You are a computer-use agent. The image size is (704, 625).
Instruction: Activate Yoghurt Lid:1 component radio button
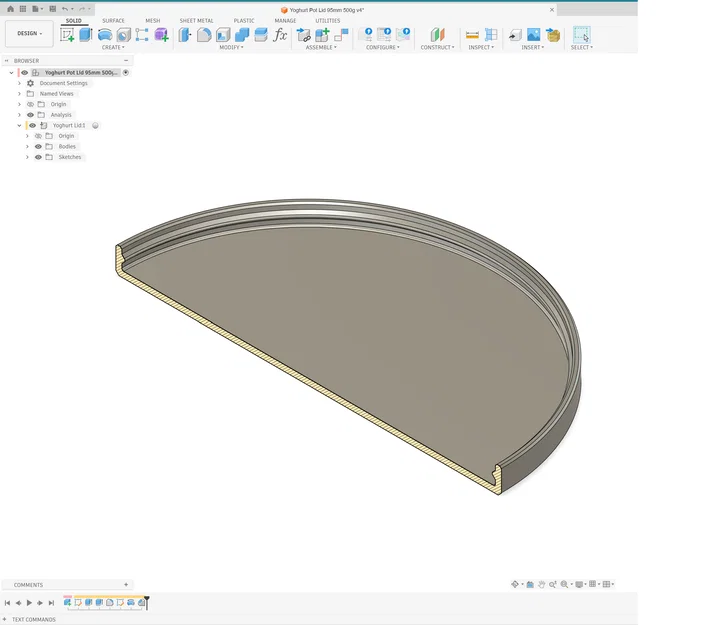point(95,126)
